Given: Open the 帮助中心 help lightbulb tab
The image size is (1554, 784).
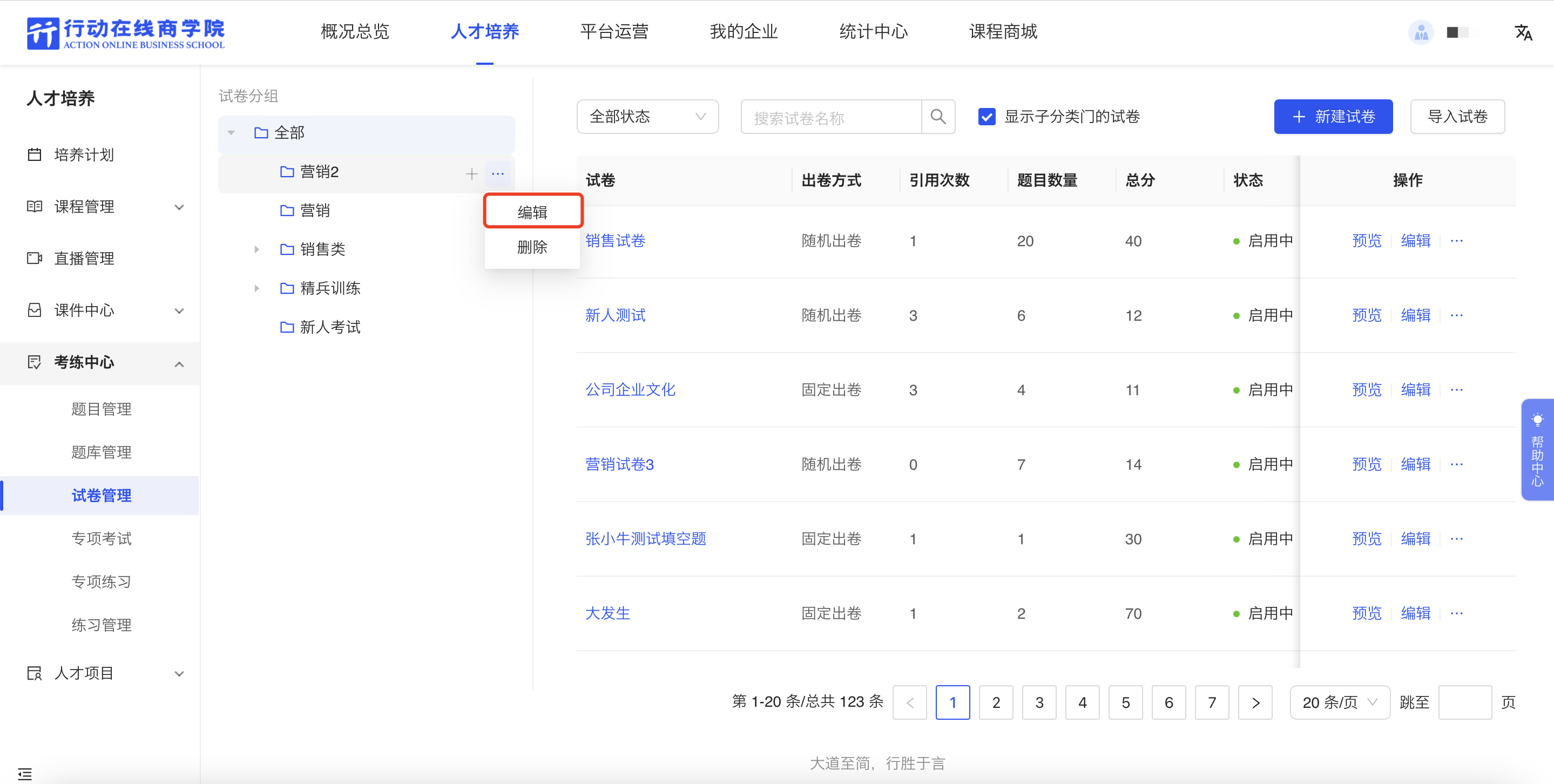Looking at the screenshot, I should pos(1537,450).
